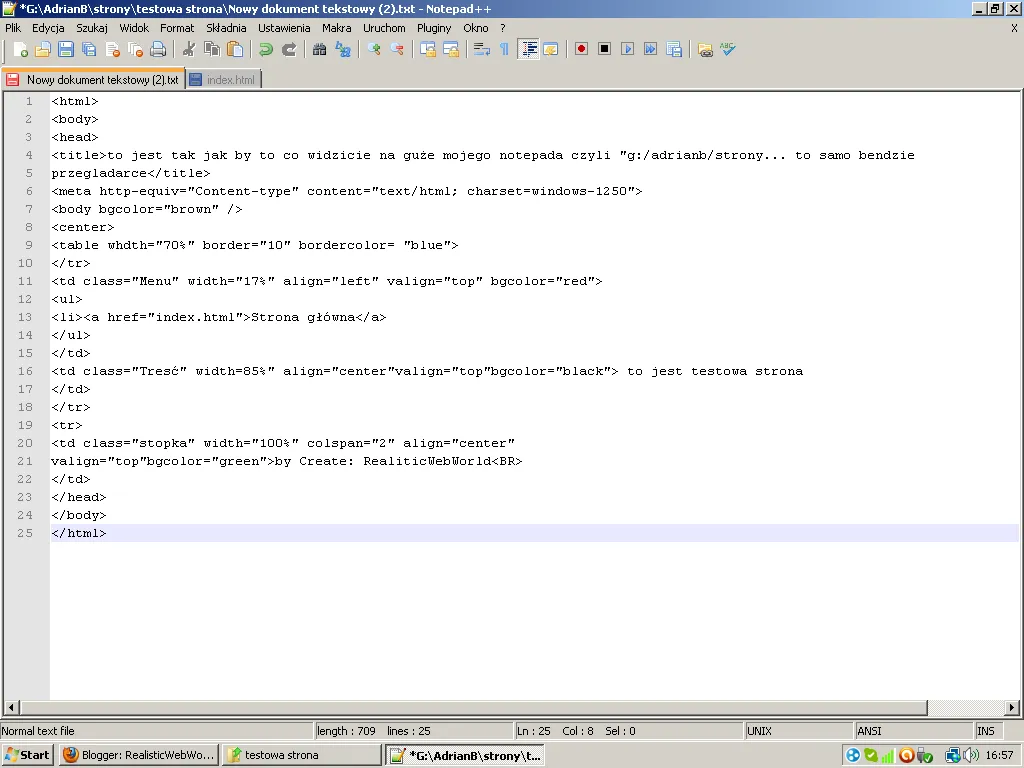Open the Widok menu
Viewport: 1024px width, 768px height.
(x=134, y=28)
